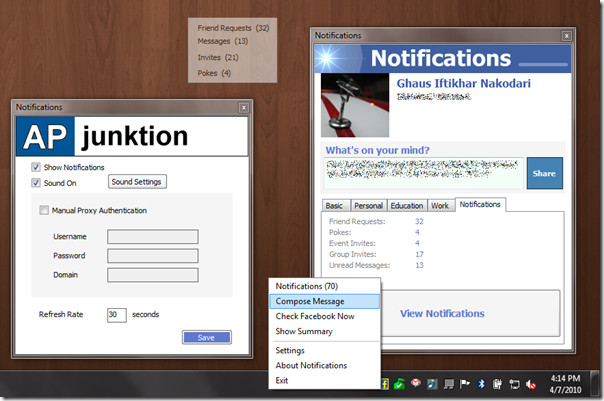604x401 pixels.
Task: Click Pokes (4) in desktop summary
Action: [x=214, y=73]
